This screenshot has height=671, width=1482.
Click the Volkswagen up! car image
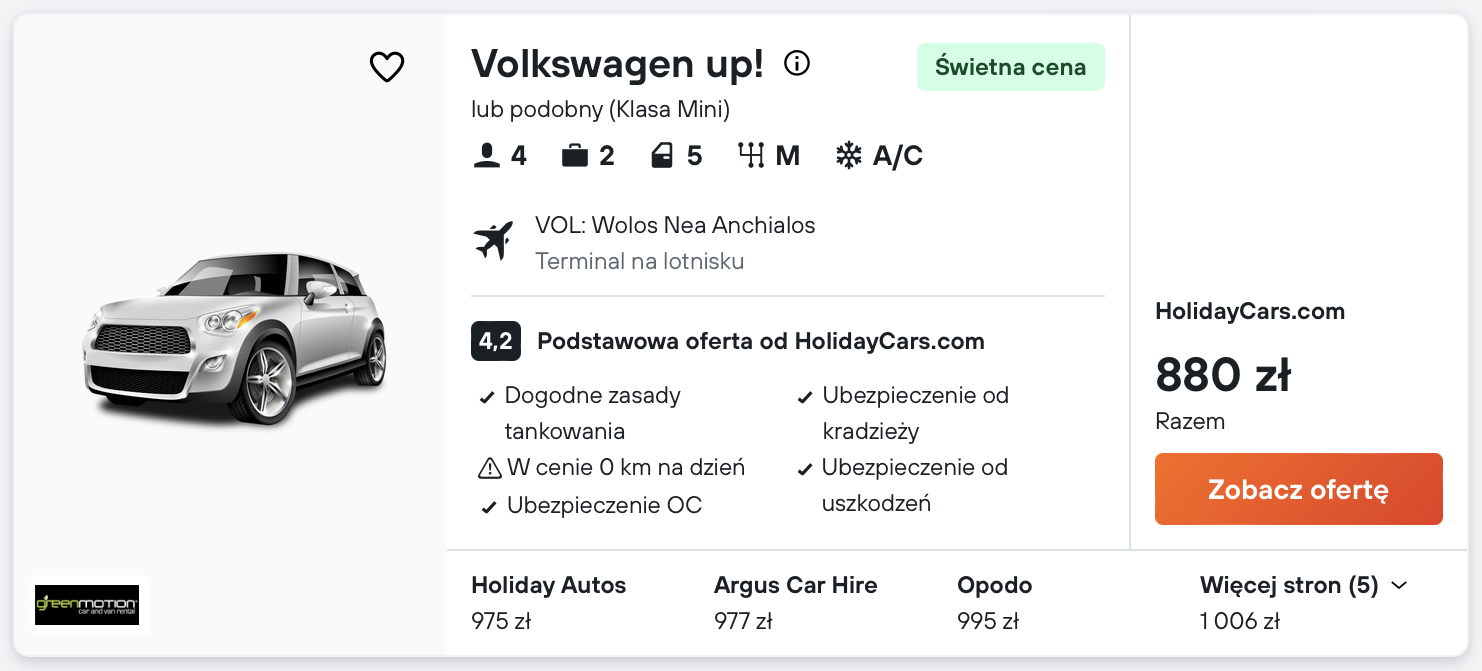tap(234, 338)
